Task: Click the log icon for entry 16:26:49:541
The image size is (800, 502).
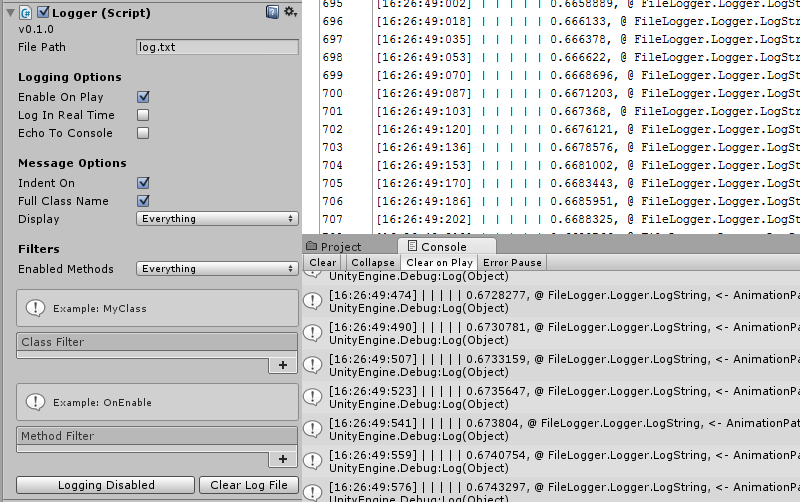Action: click(x=313, y=429)
